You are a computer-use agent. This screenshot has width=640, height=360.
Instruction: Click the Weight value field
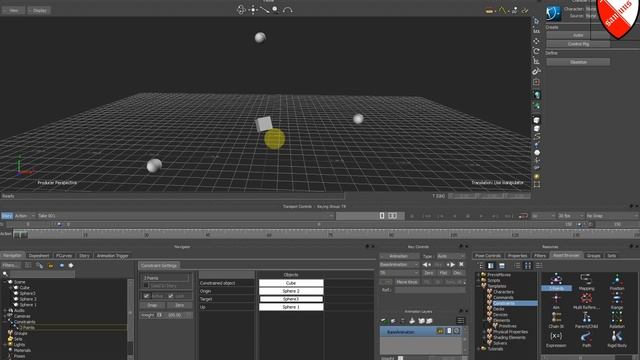coord(174,315)
